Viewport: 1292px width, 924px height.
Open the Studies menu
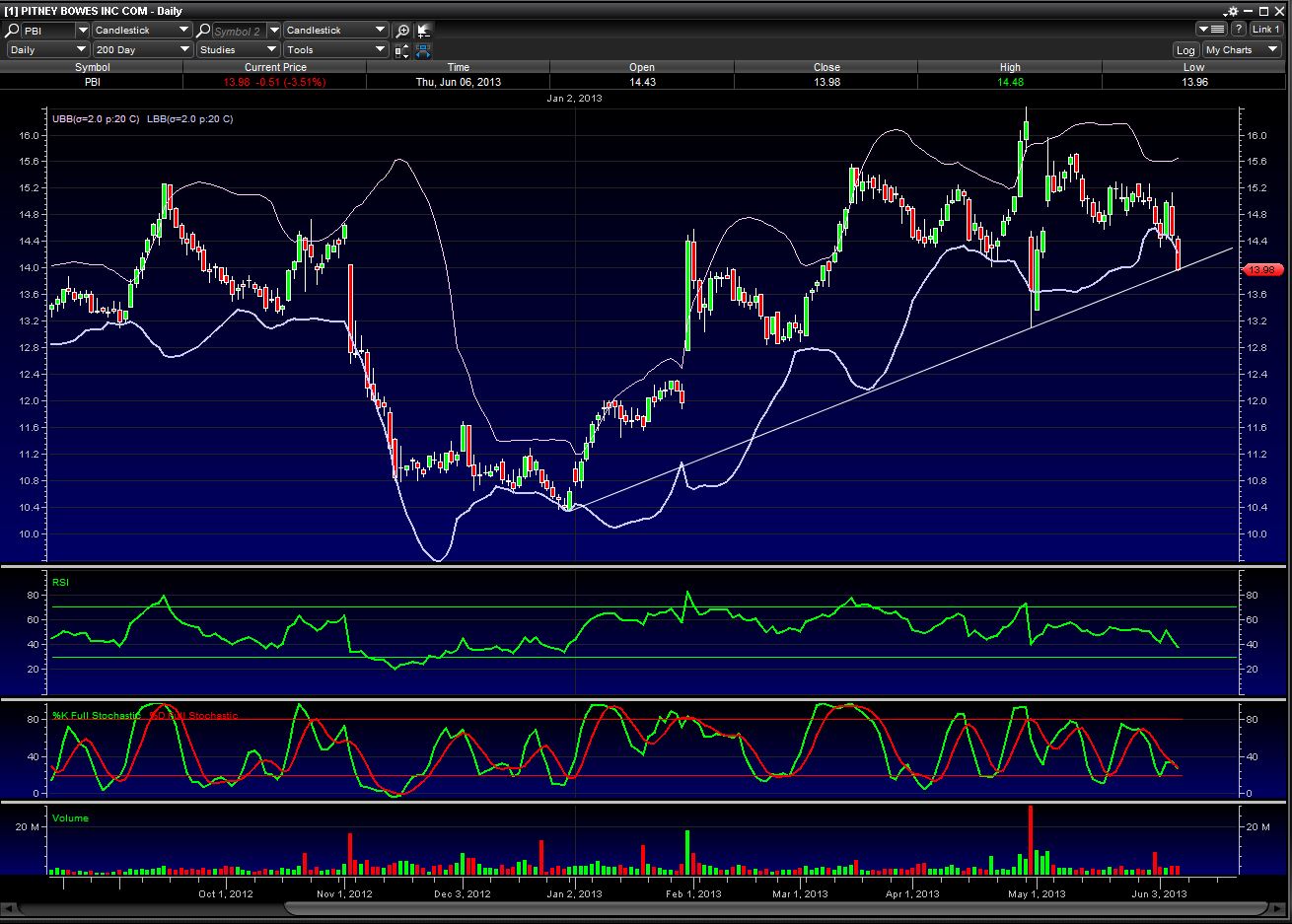click(238, 49)
